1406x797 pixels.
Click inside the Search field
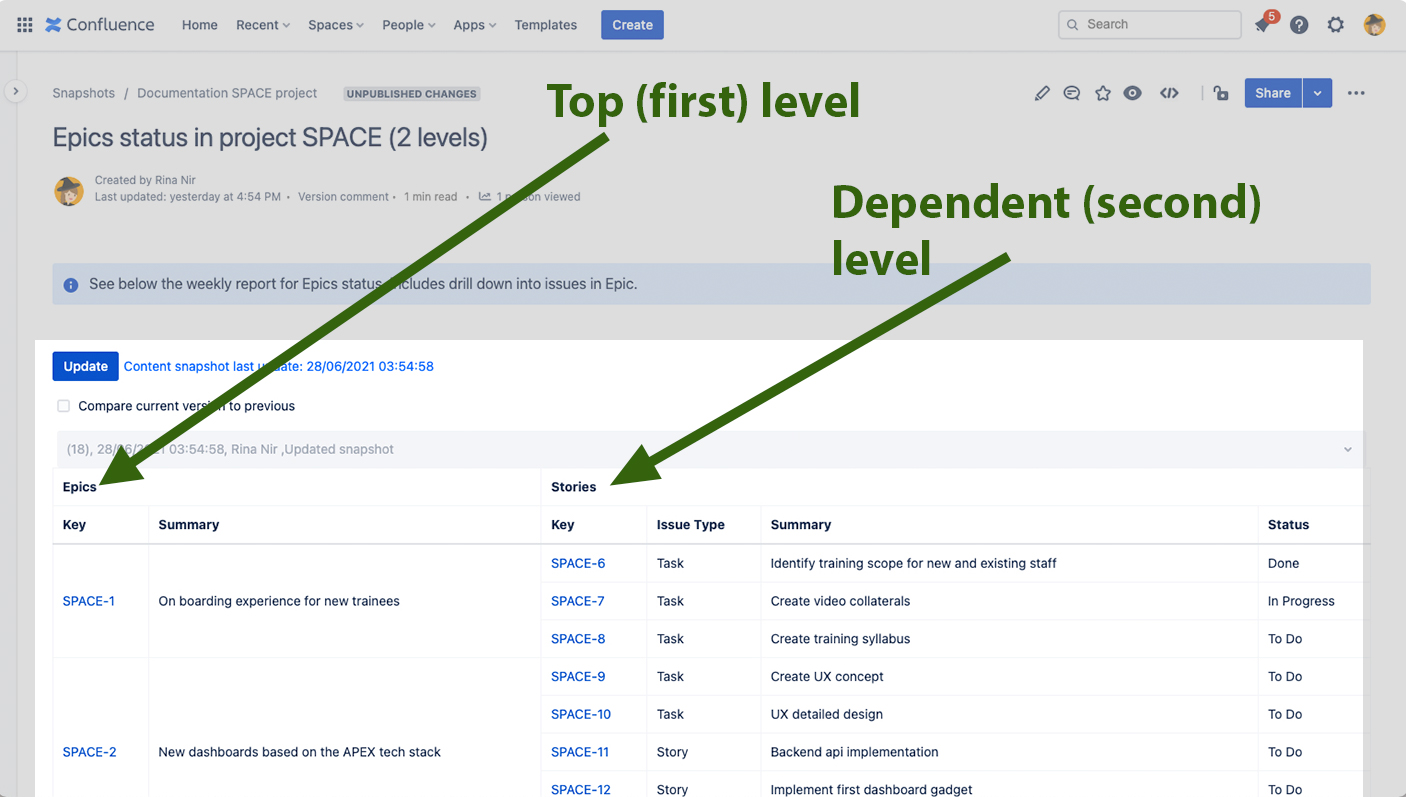coord(1150,24)
